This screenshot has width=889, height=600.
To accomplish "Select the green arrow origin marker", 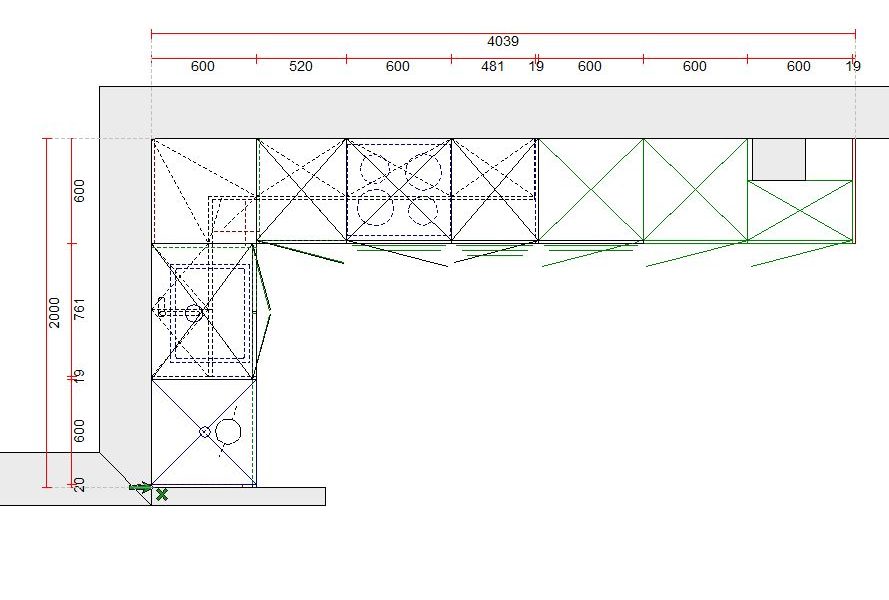I will coord(141,487).
